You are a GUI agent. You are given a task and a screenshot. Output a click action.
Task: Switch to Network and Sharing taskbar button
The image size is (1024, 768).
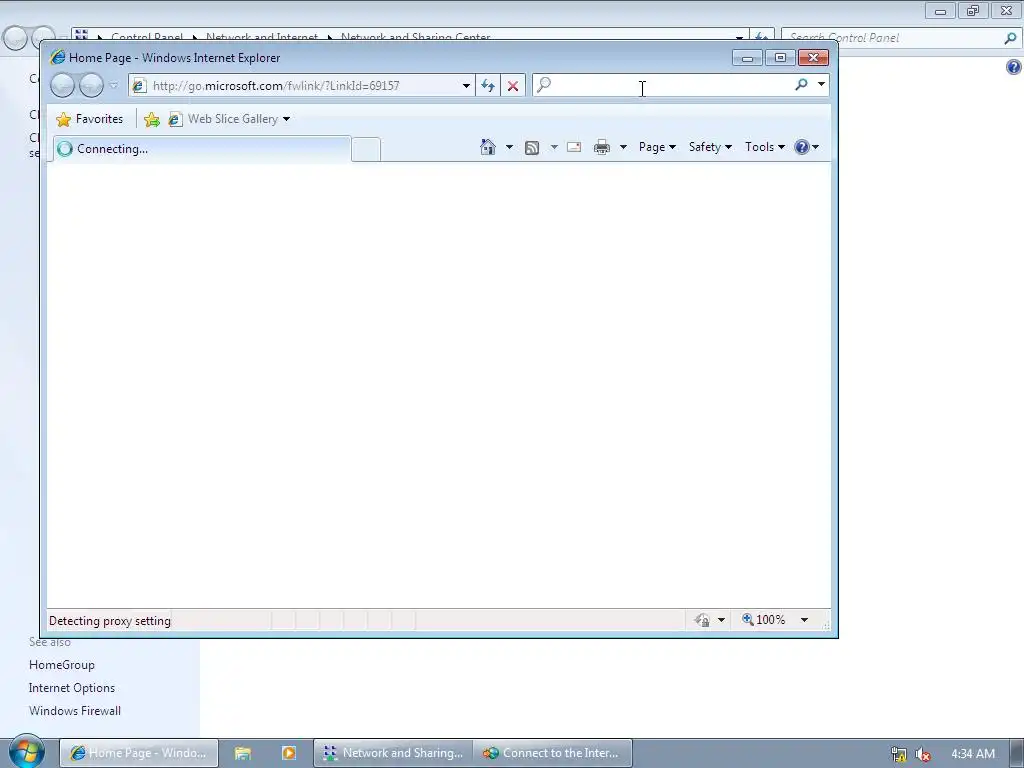click(x=394, y=753)
